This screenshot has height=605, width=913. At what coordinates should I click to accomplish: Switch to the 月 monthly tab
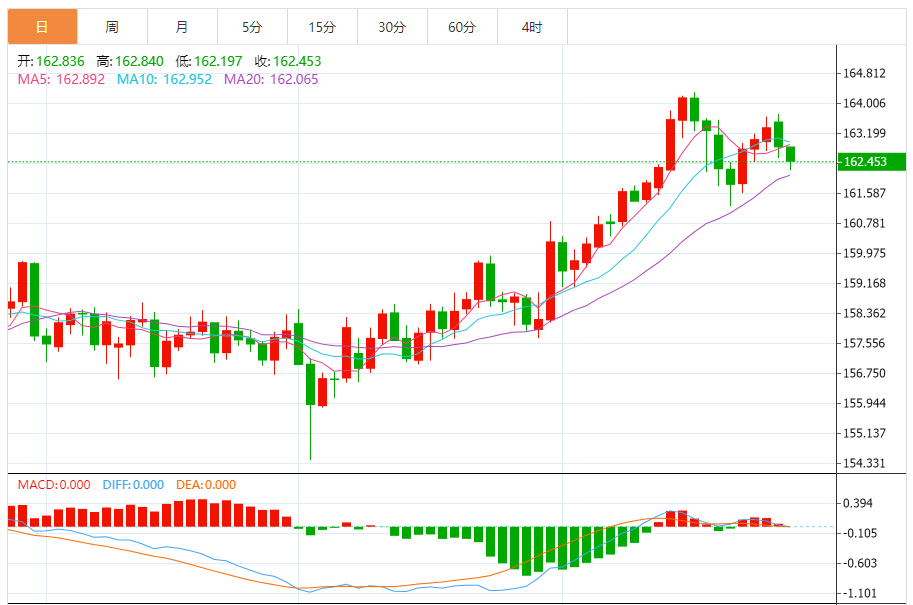[x=182, y=27]
